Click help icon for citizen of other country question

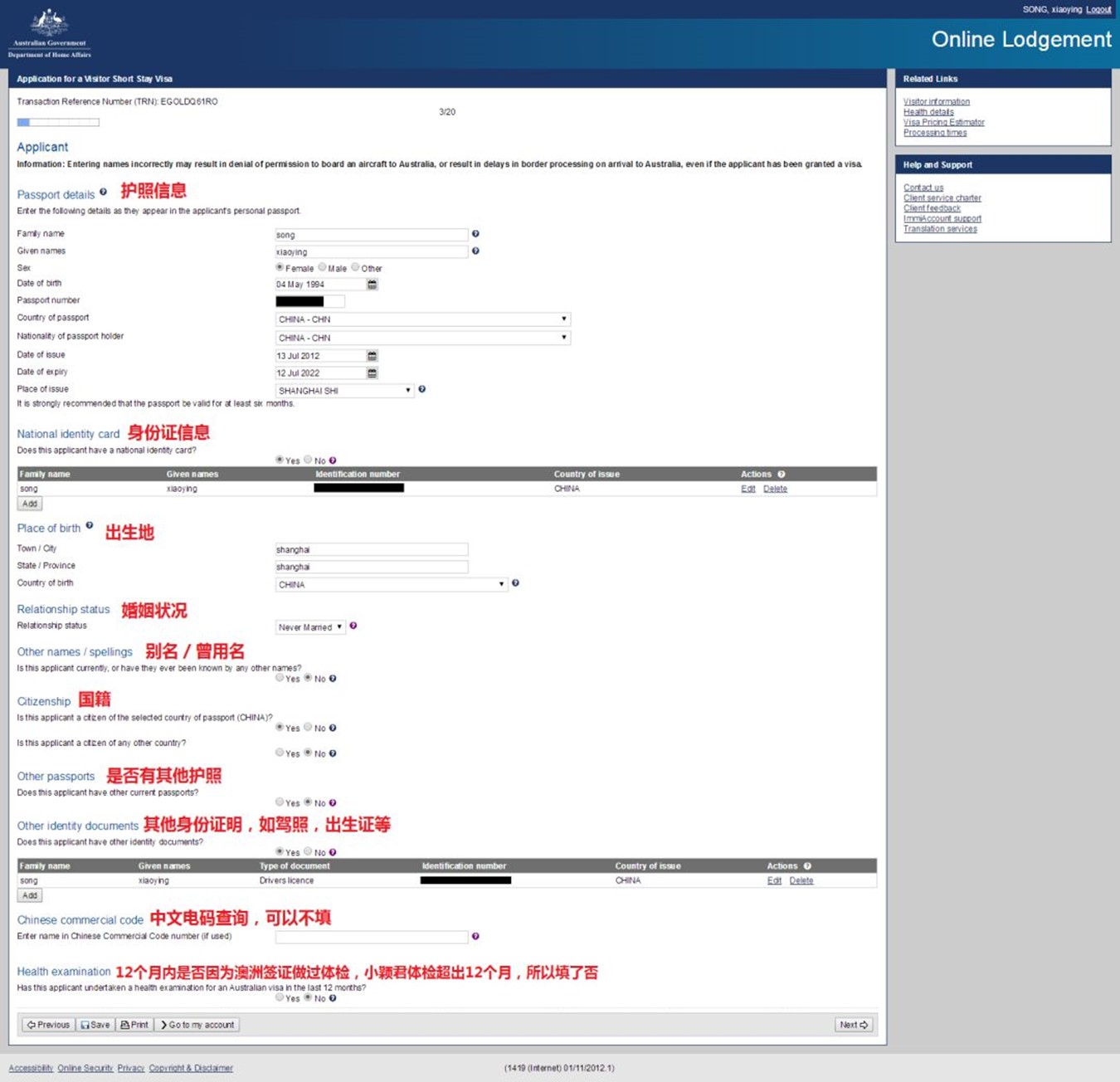coord(333,753)
